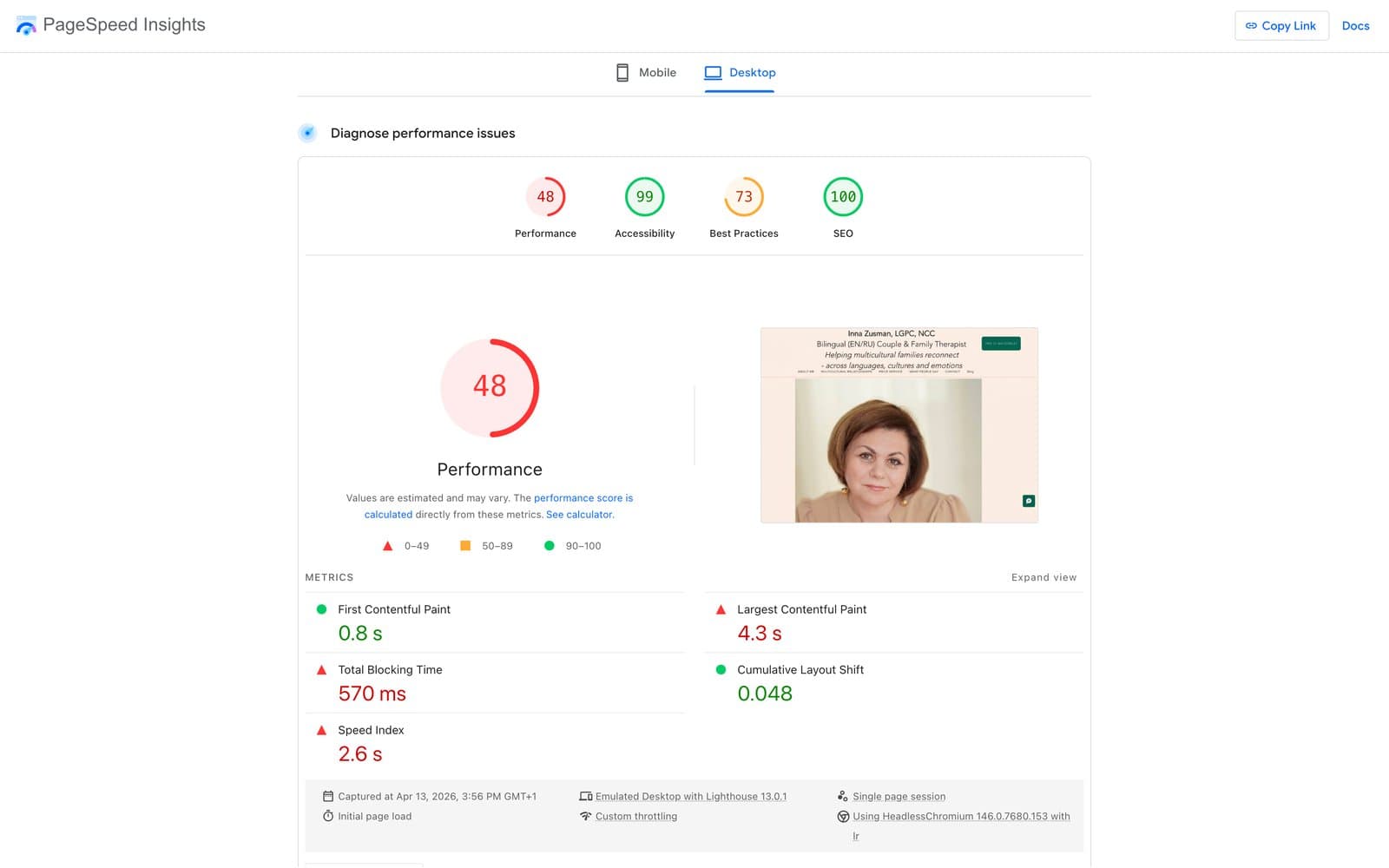1389x868 pixels.
Task: Click the orange square legend icon for 50–89
Action: pos(465,546)
